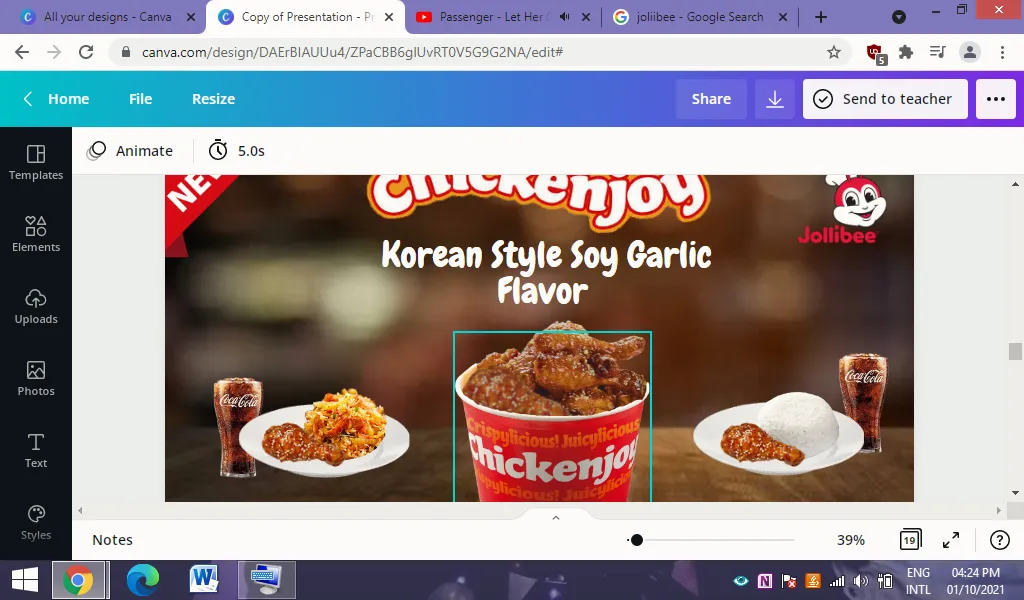
Task: Click the download icon button
Action: pos(775,99)
